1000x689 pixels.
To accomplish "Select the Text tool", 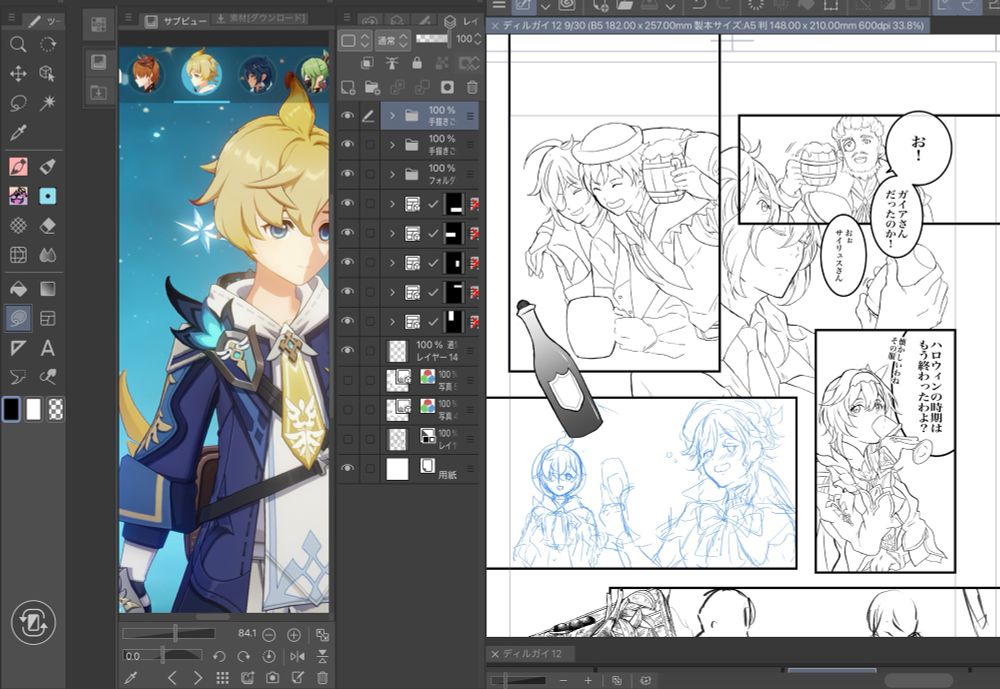I will point(47,348).
